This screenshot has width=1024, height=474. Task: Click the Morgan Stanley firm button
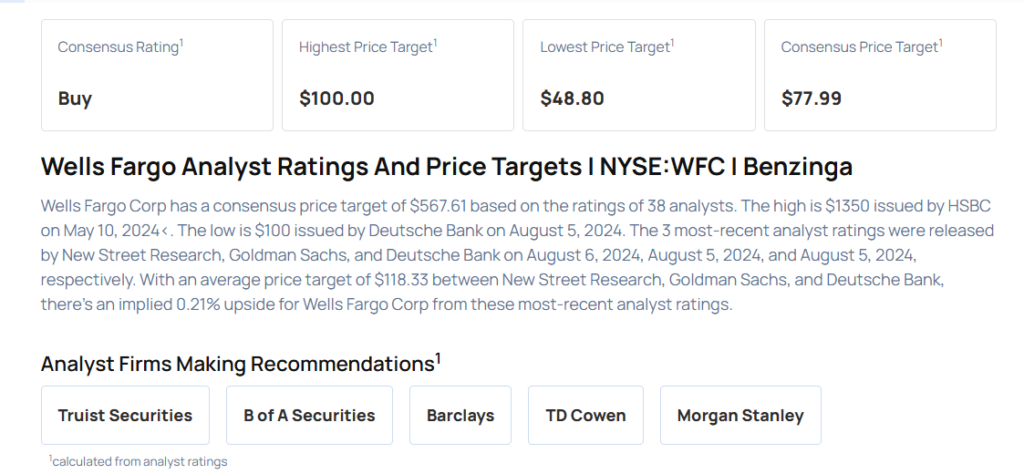coord(740,415)
